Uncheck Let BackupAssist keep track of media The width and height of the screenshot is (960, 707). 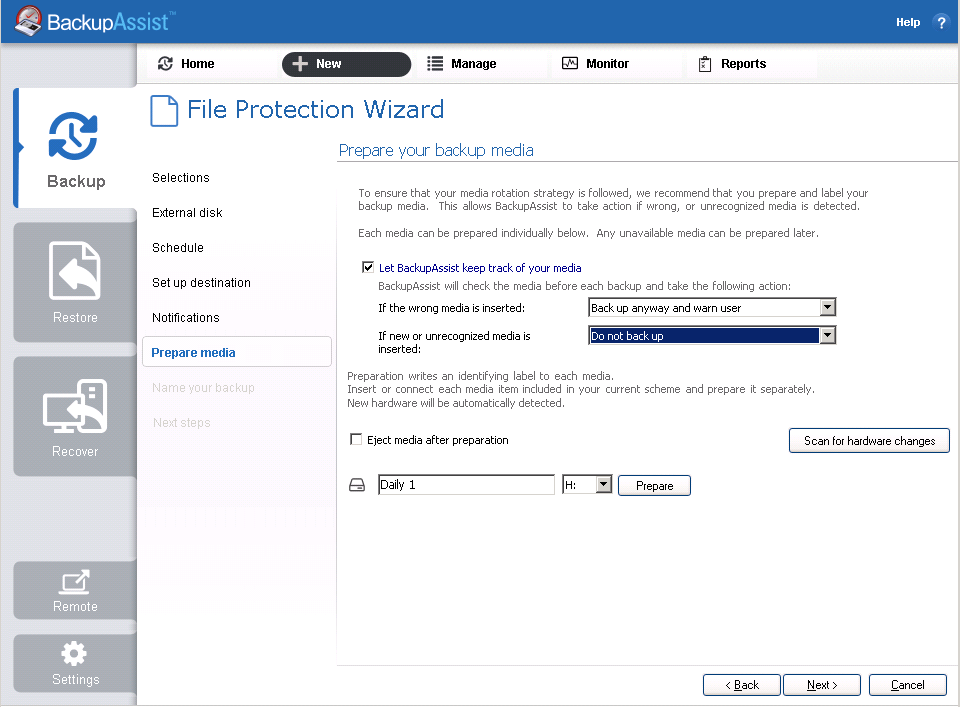click(368, 267)
